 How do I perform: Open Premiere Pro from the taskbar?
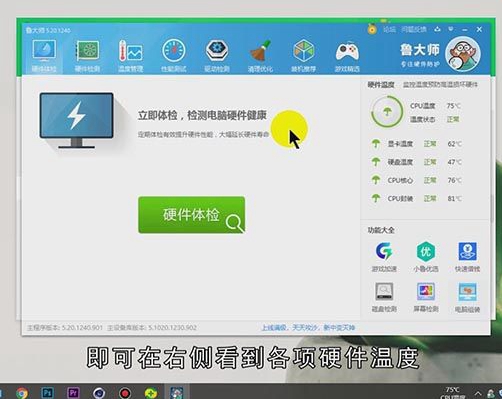[73, 393]
